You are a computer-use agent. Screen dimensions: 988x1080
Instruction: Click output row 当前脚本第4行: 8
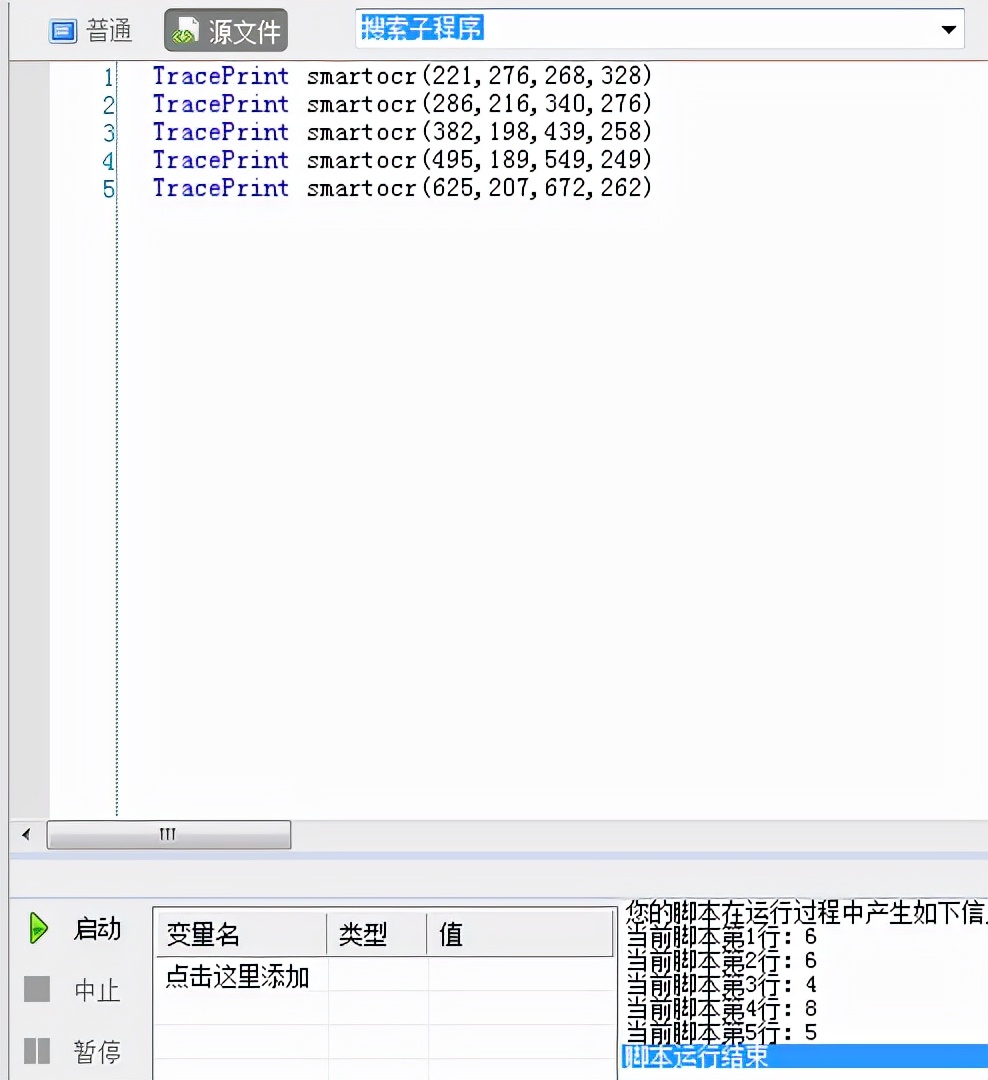[x=721, y=1009]
